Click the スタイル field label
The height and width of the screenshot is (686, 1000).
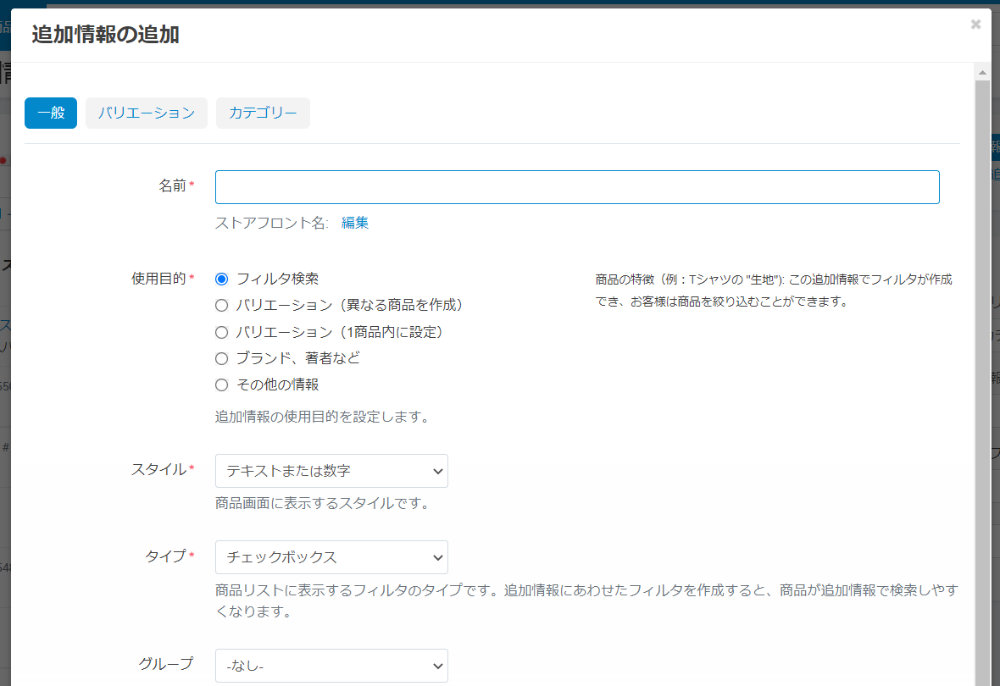pos(159,469)
